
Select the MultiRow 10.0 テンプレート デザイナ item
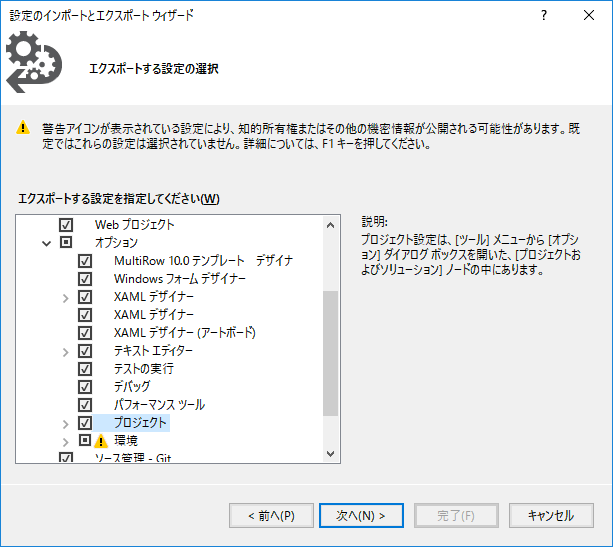203,261
